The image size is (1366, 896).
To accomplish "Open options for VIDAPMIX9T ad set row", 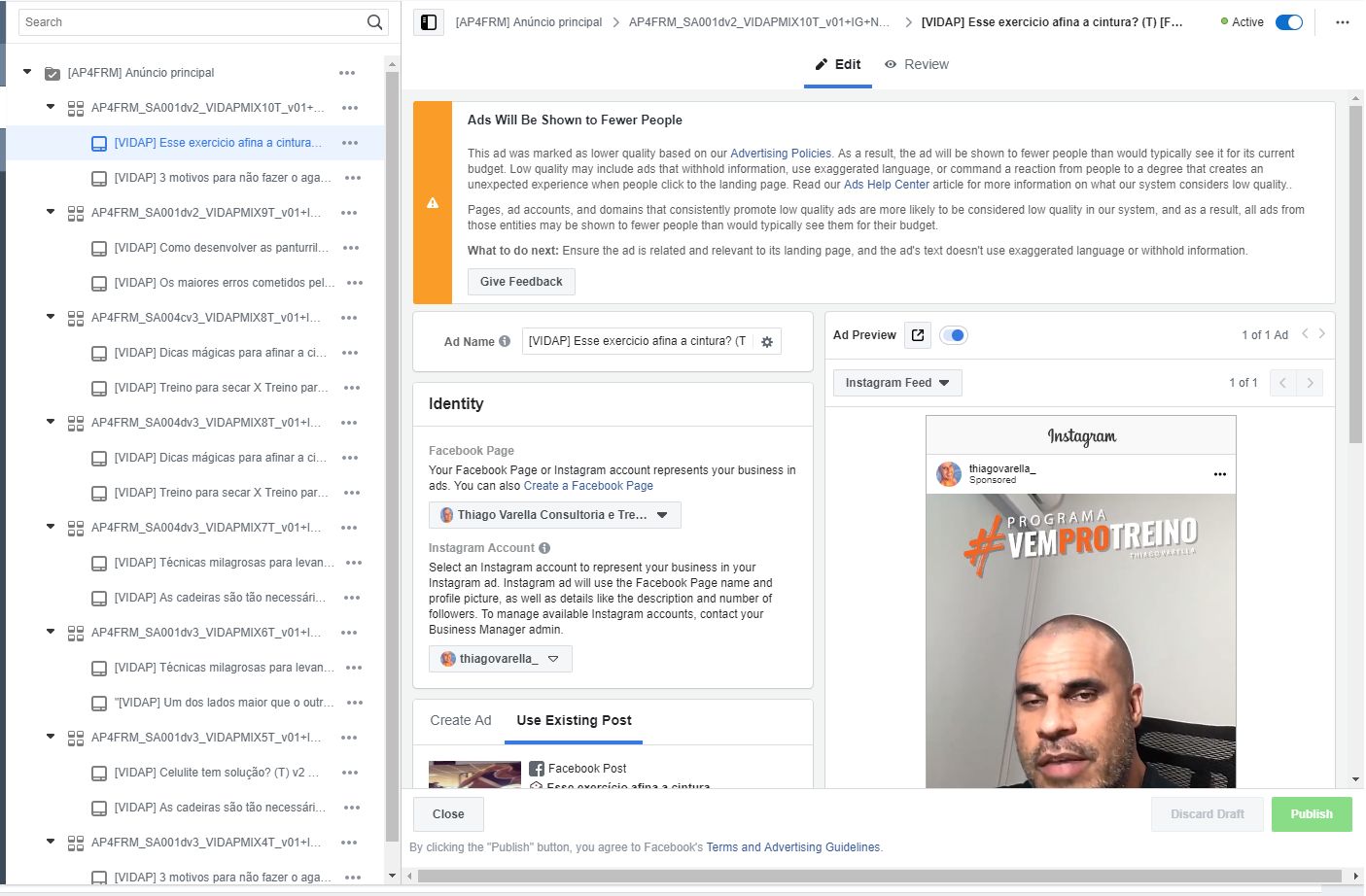I will [x=350, y=213].
